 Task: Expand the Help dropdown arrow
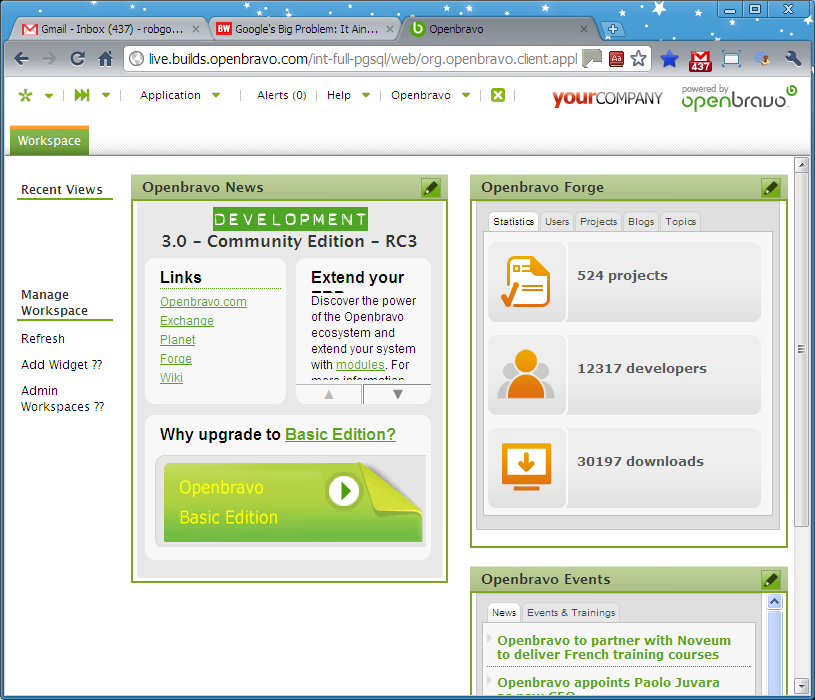(366, 96)
